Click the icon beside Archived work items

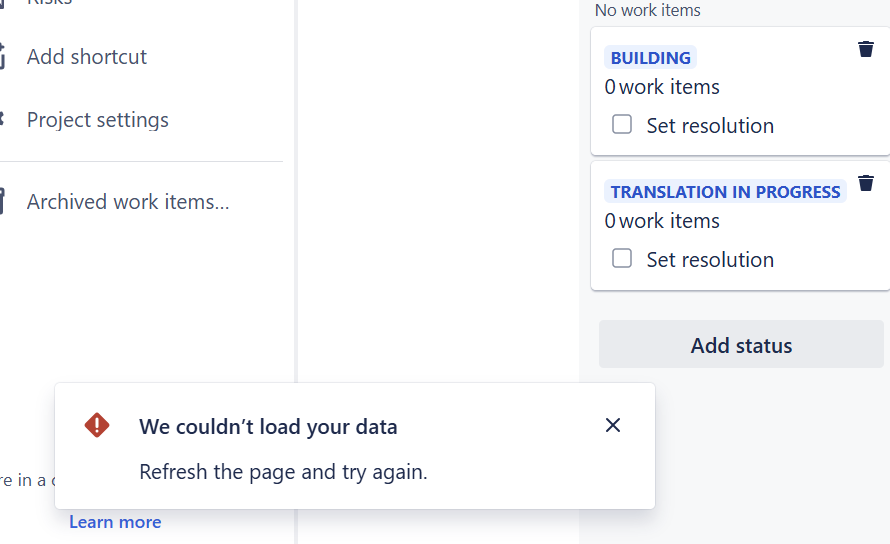point(2,202)
